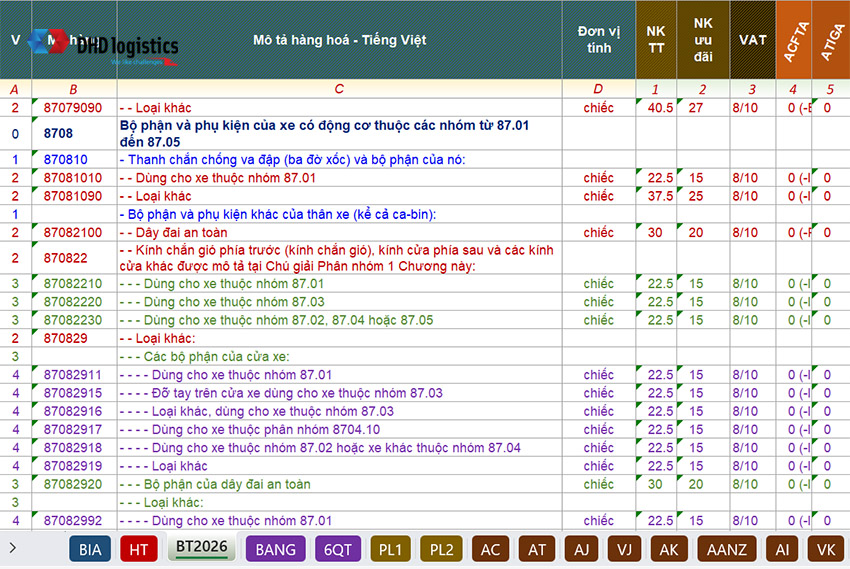
Task: Select code cell 87082230
Action: tap(74, 320)
